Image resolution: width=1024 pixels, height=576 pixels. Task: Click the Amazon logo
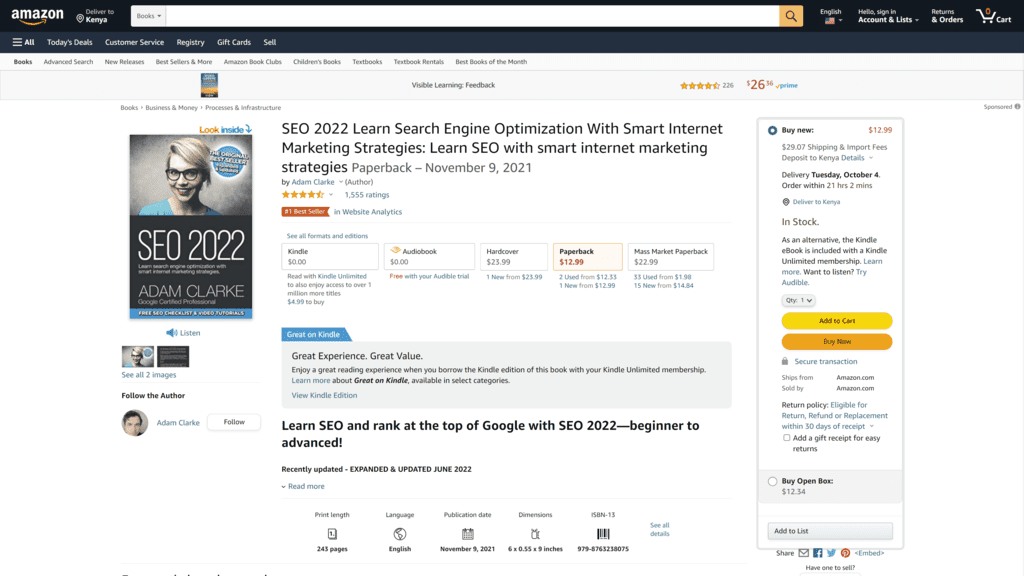37,16
